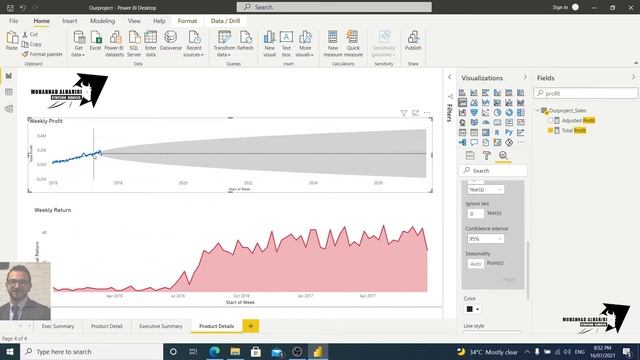Open the Fields well tab in Visualizations
This screenshot has height=360, width=640.
[470, 156]
